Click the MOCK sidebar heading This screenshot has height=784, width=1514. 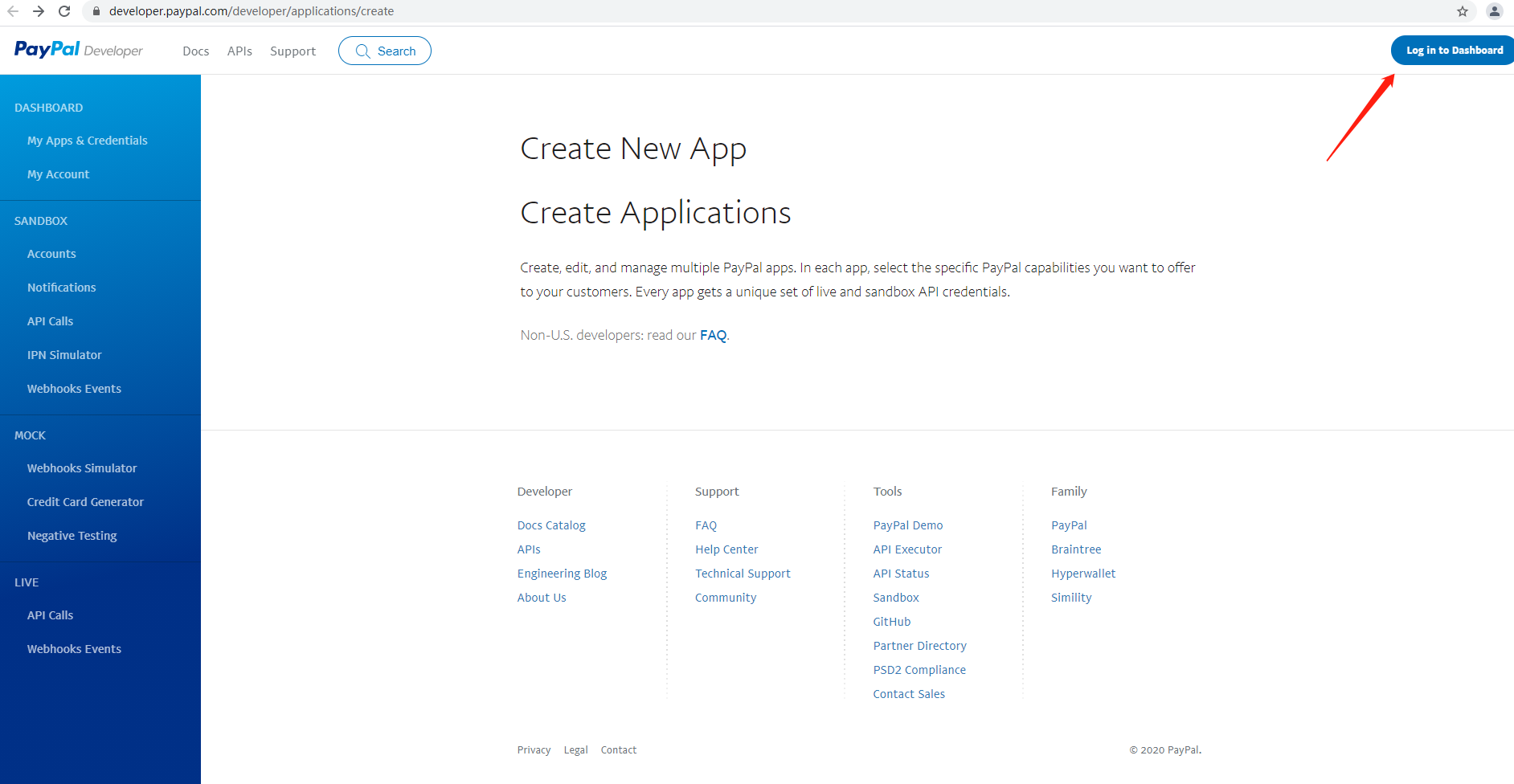click(30, 435)
